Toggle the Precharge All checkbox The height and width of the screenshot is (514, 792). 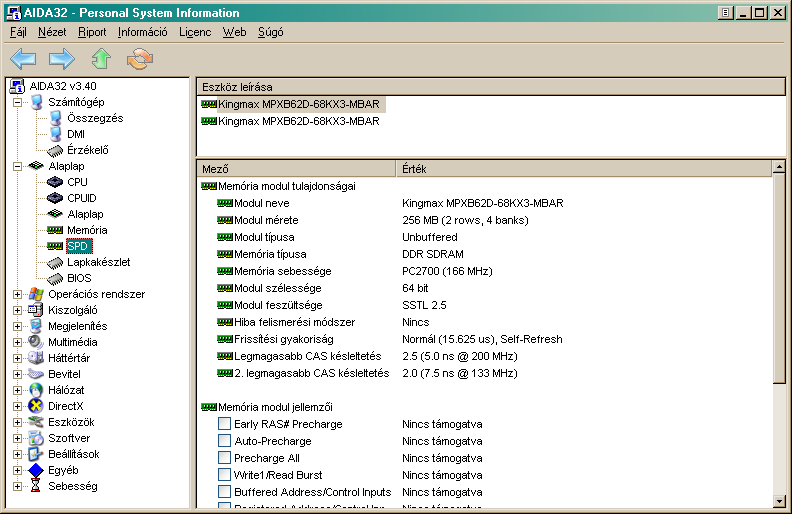[224, 458]
